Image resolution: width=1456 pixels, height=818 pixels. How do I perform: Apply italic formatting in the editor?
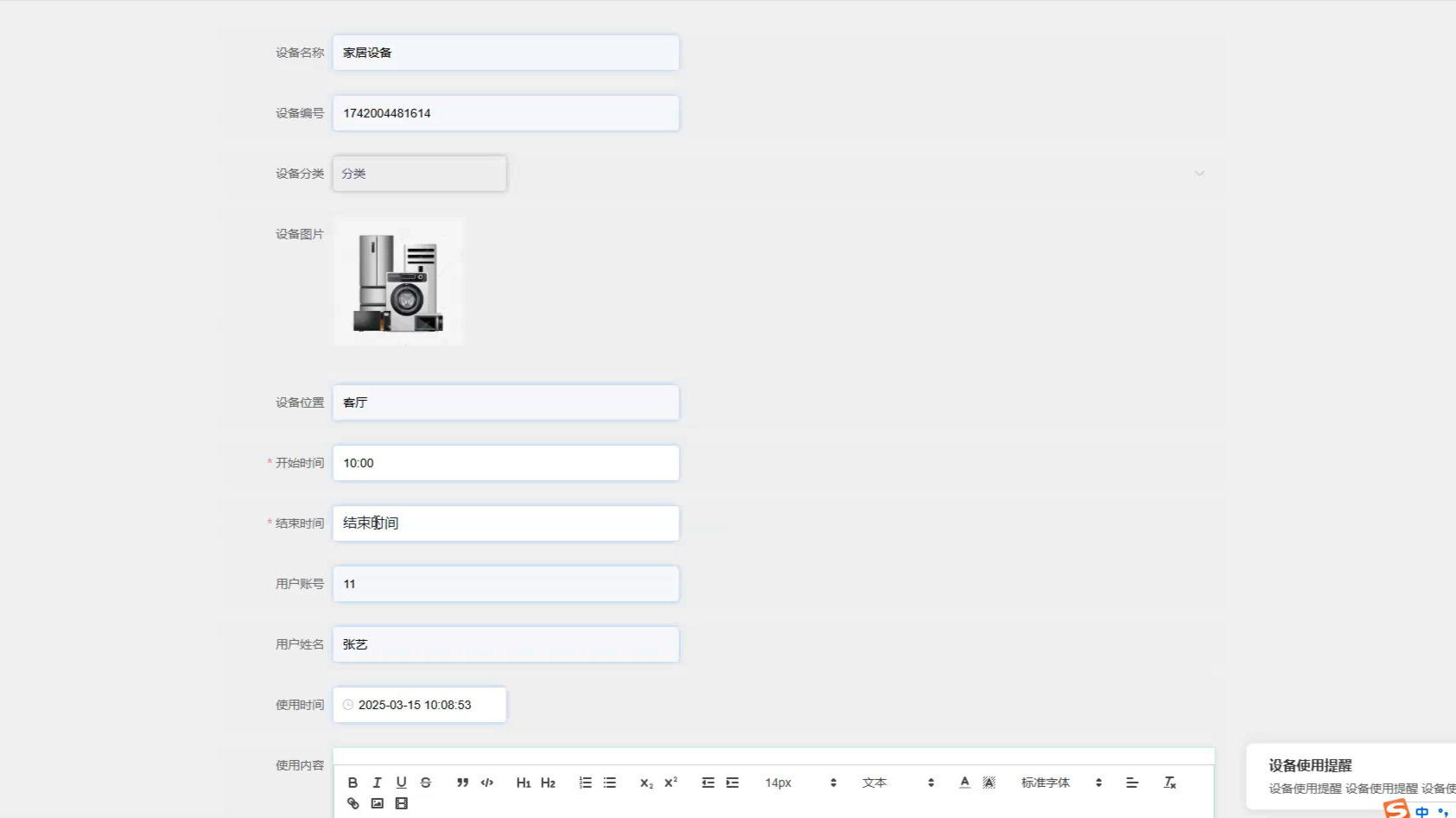point(377,783)
